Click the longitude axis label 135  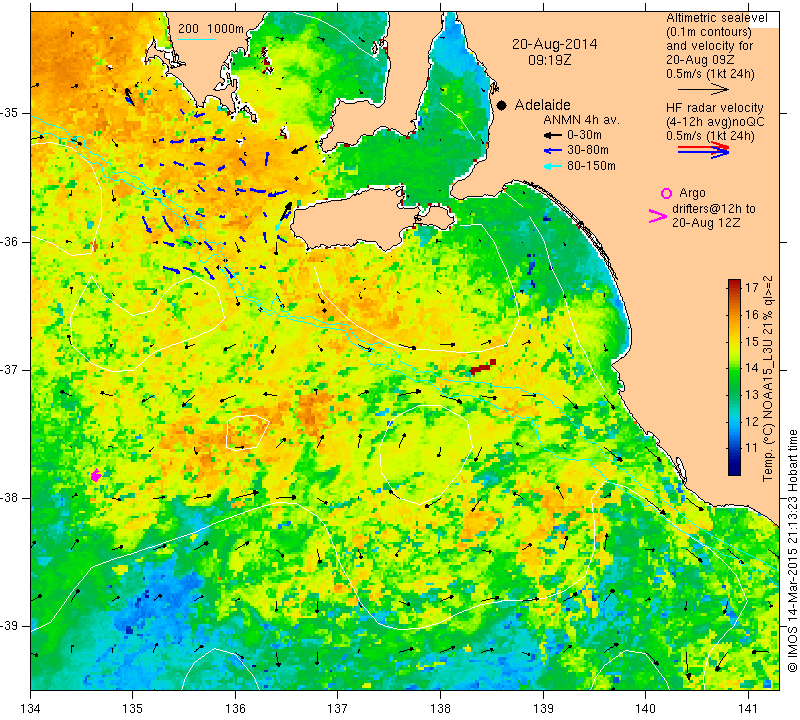(x=133, y=709)
